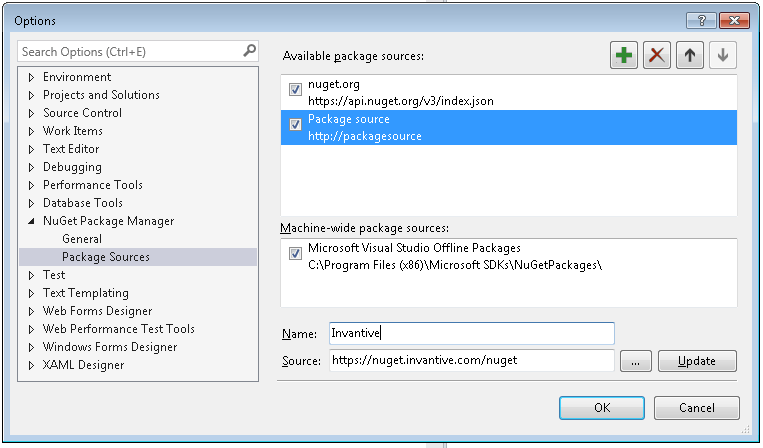Click the search magnifier icon in Search Options
The height and width of the screenshot is (448, 763).
tap(249, 51)
